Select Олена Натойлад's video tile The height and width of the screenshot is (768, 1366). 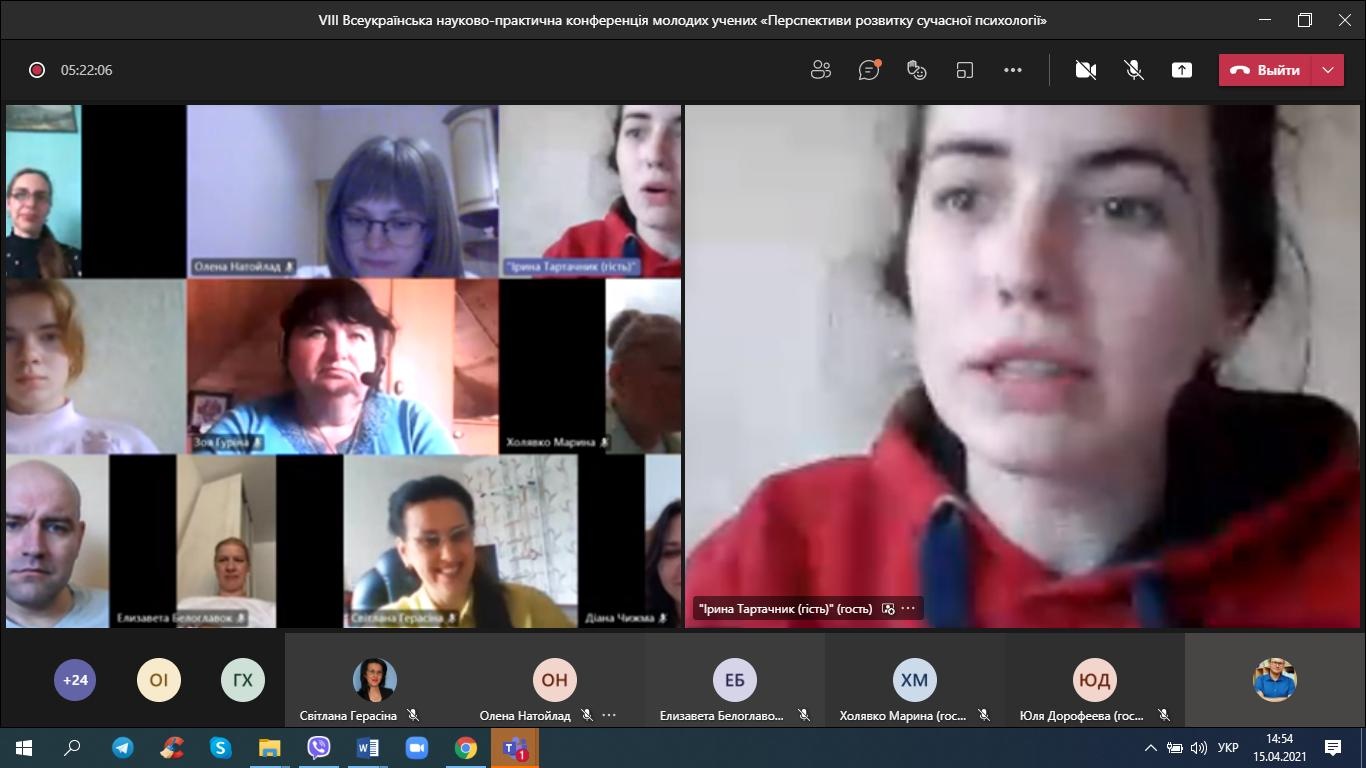pyautogui.click(x=342, y=191)
